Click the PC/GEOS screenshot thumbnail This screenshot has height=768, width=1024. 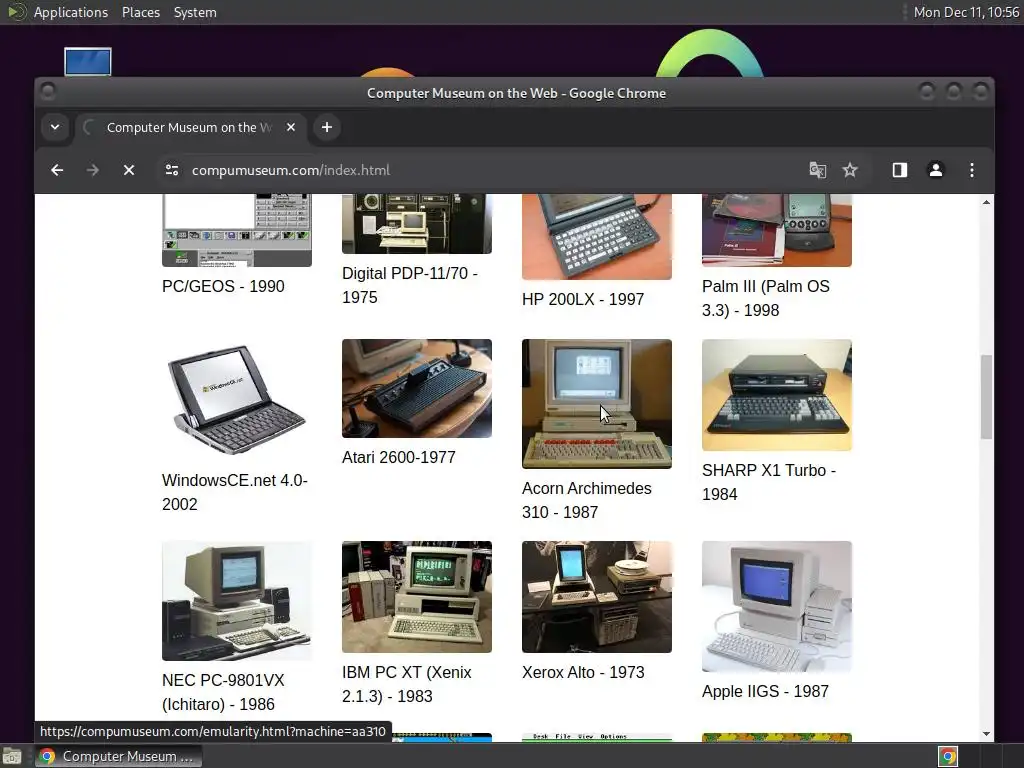pos(236,230)
